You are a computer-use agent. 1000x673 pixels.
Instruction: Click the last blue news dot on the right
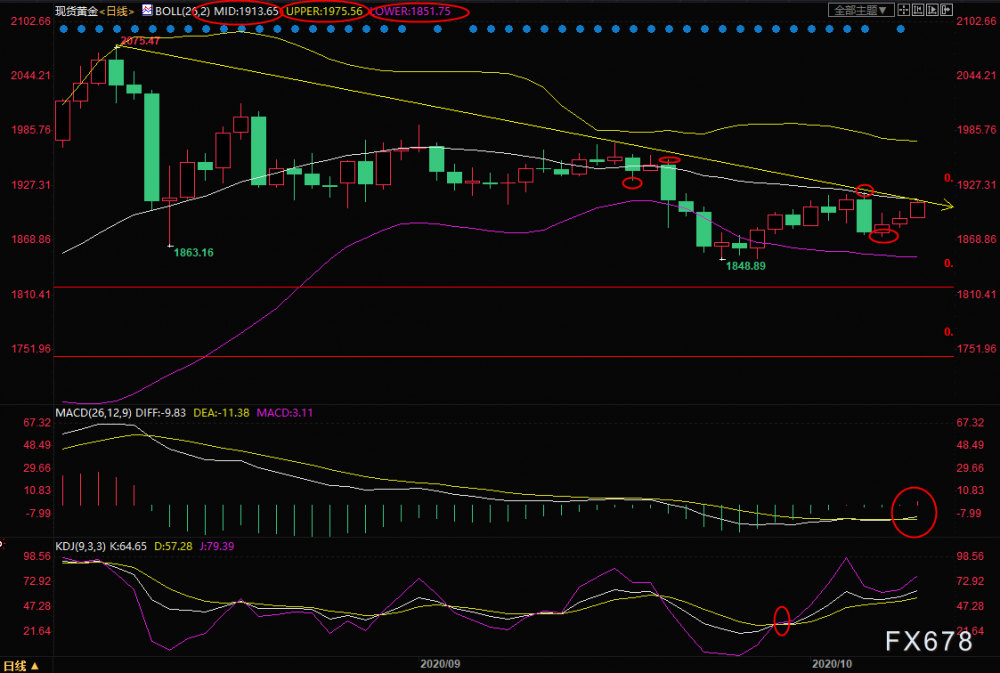901,29
